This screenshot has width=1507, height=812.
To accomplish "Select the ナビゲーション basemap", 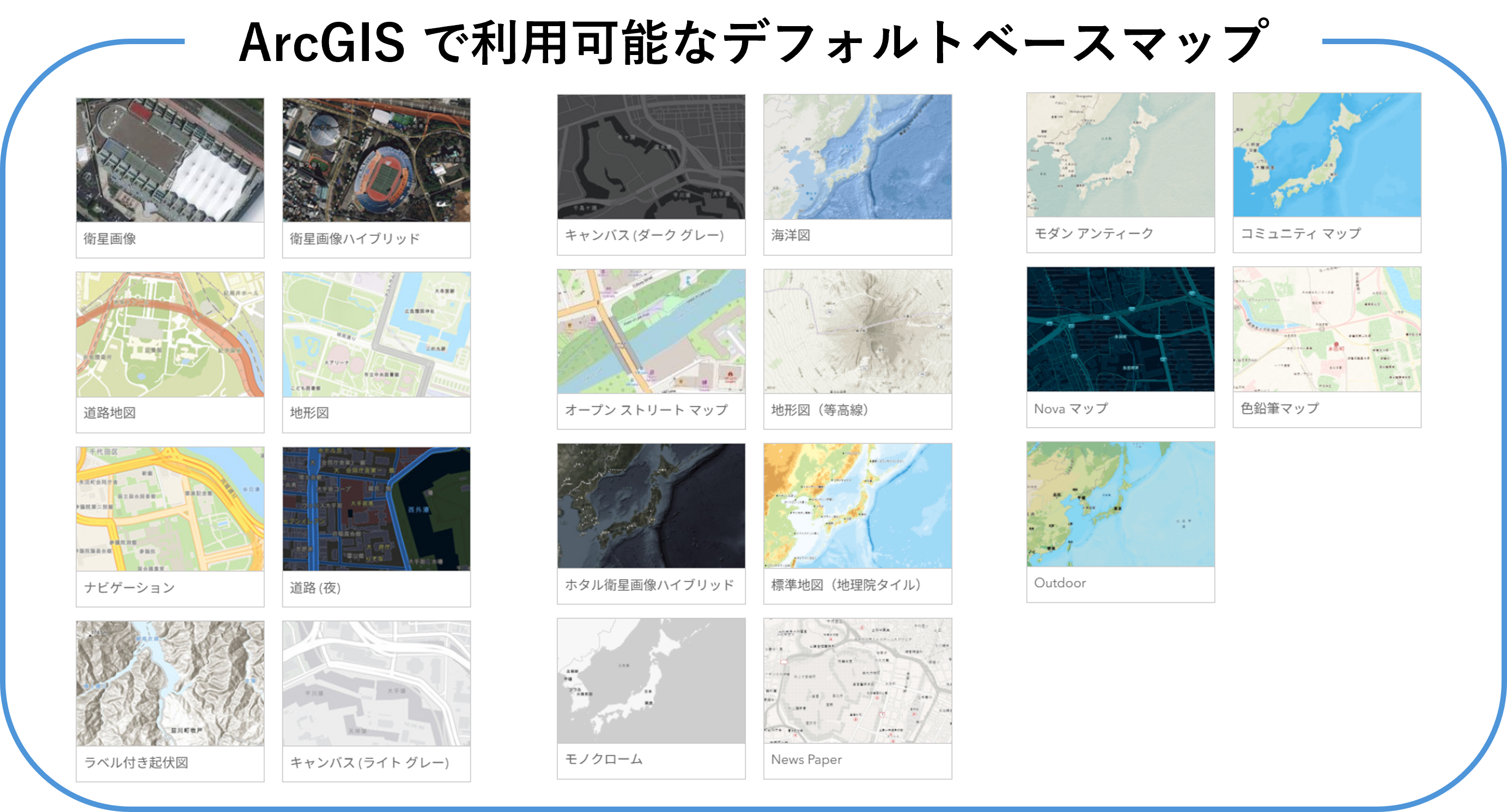I will (169, 509).
